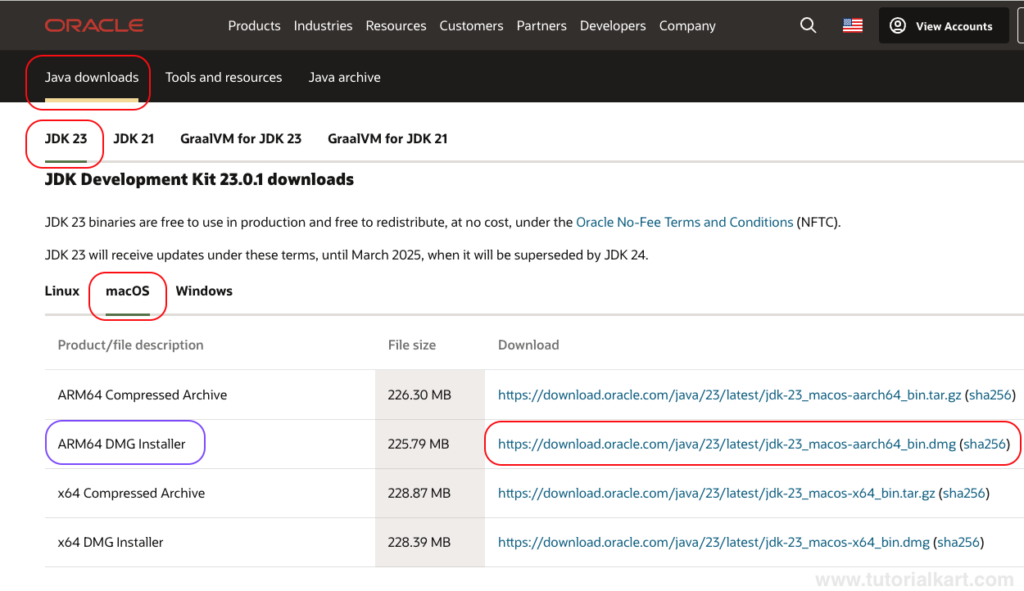Click the View Accounts button

943,26
